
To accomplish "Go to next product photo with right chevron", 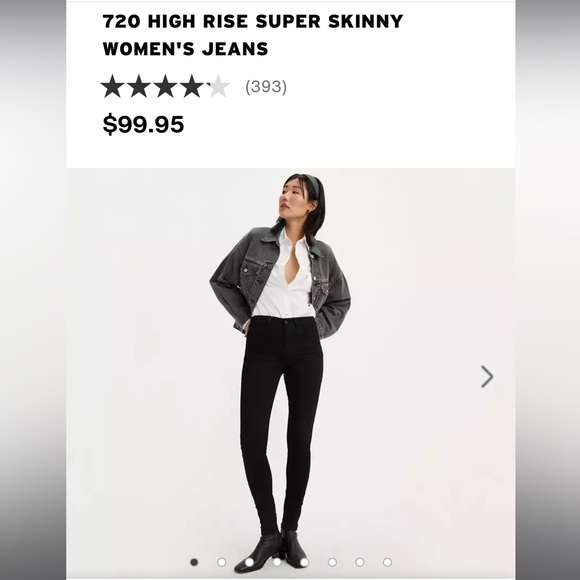I will click(487, 377).
